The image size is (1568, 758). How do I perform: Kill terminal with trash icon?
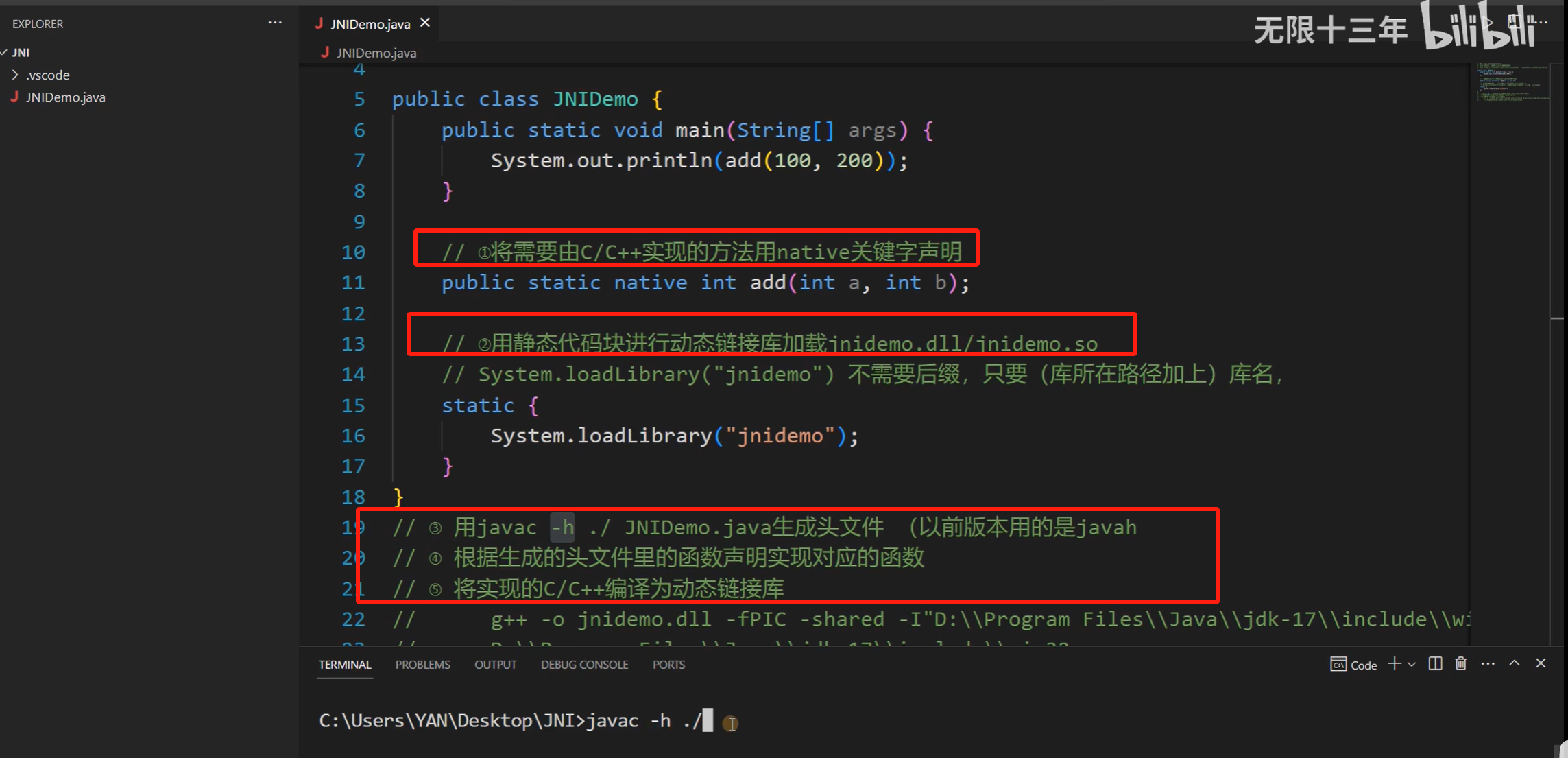click(1461, 664)
